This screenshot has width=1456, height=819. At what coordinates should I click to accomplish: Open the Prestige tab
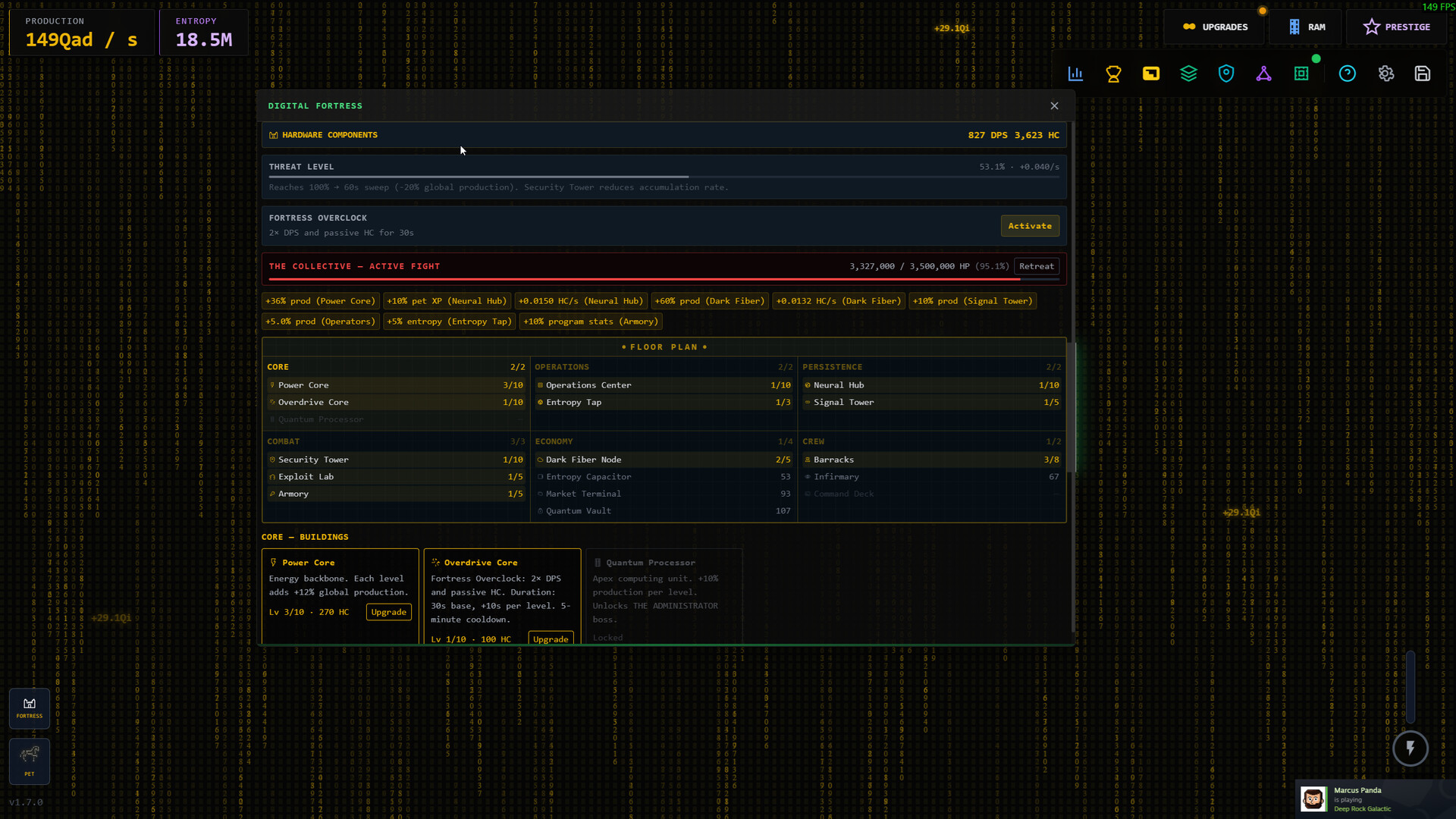click(1397, 27)
